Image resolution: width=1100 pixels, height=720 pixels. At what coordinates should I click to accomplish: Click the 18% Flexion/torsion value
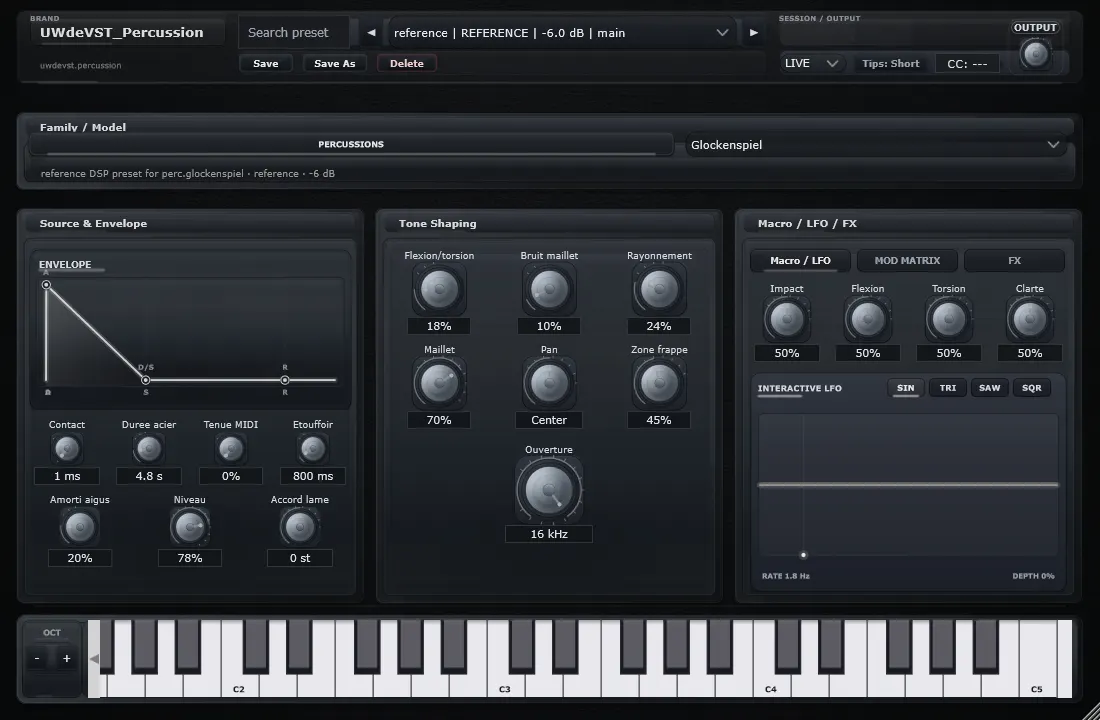pos(439,326)
